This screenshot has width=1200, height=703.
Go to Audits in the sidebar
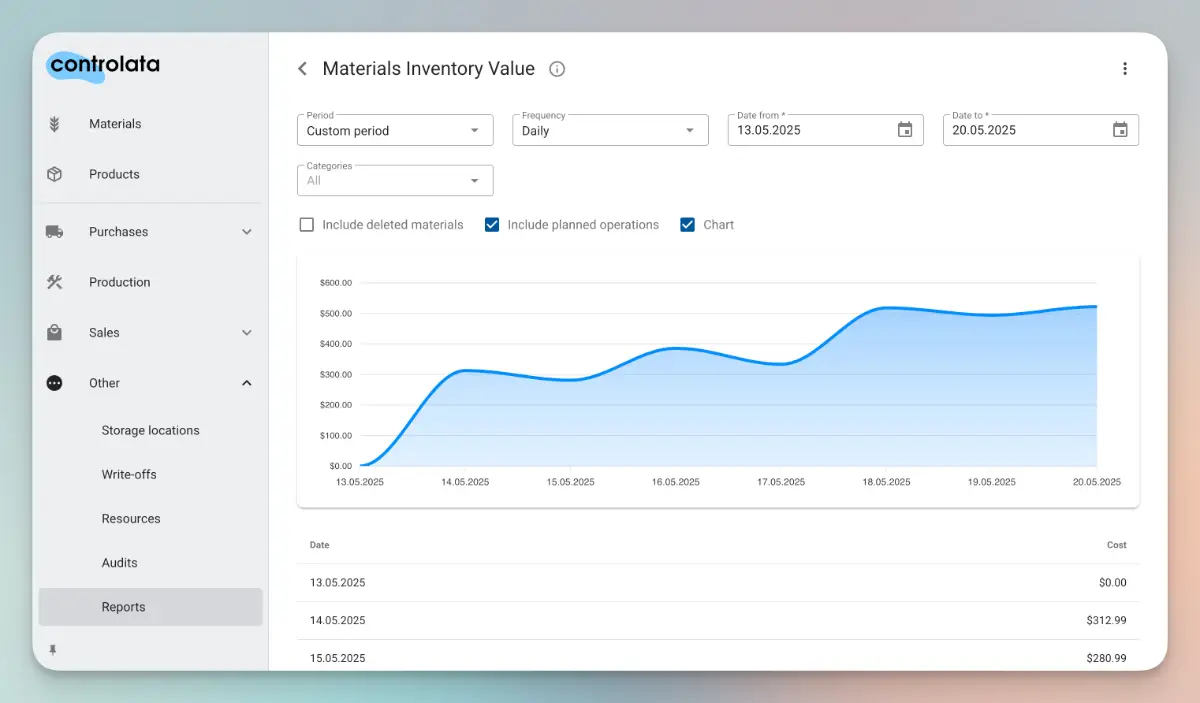coord(119,563)
